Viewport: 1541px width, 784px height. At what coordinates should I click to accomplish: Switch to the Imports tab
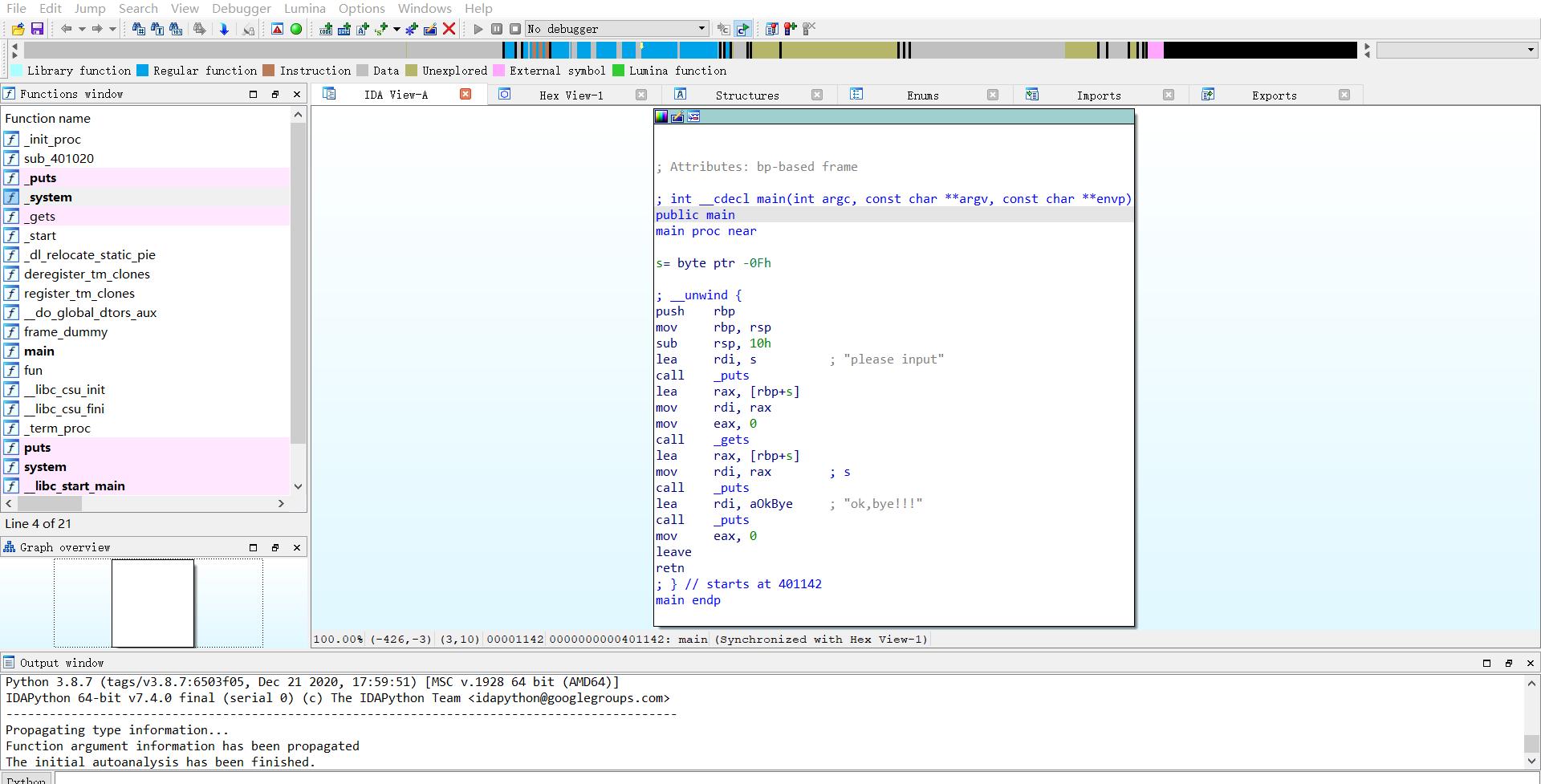pyautogui.click(x=1099, y=95)
